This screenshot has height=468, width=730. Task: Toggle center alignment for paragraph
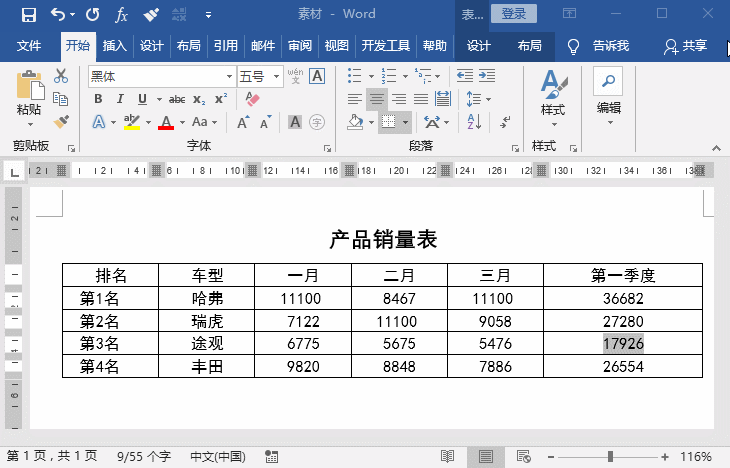click(x=376, y=99)
